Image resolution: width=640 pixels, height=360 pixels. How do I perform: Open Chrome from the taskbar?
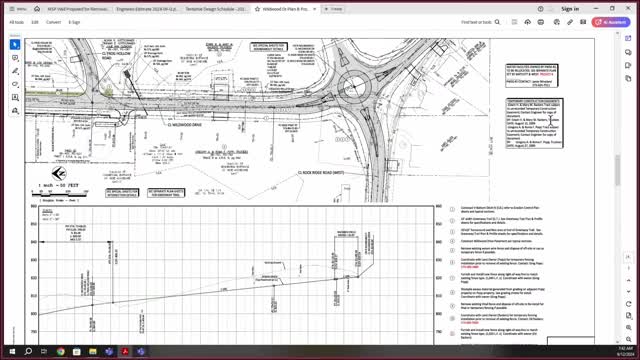(x=60, y=351)
